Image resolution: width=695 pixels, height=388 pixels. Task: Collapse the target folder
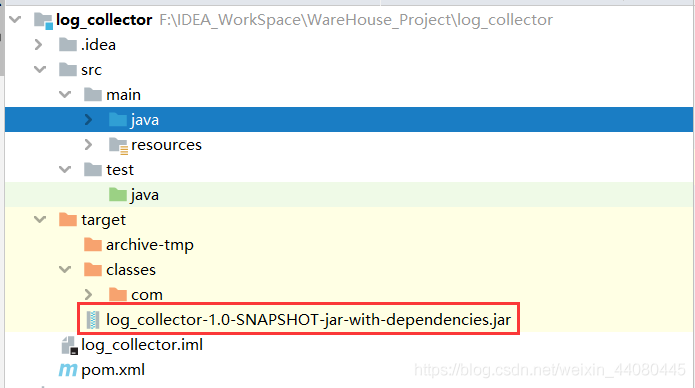(40, 219)
